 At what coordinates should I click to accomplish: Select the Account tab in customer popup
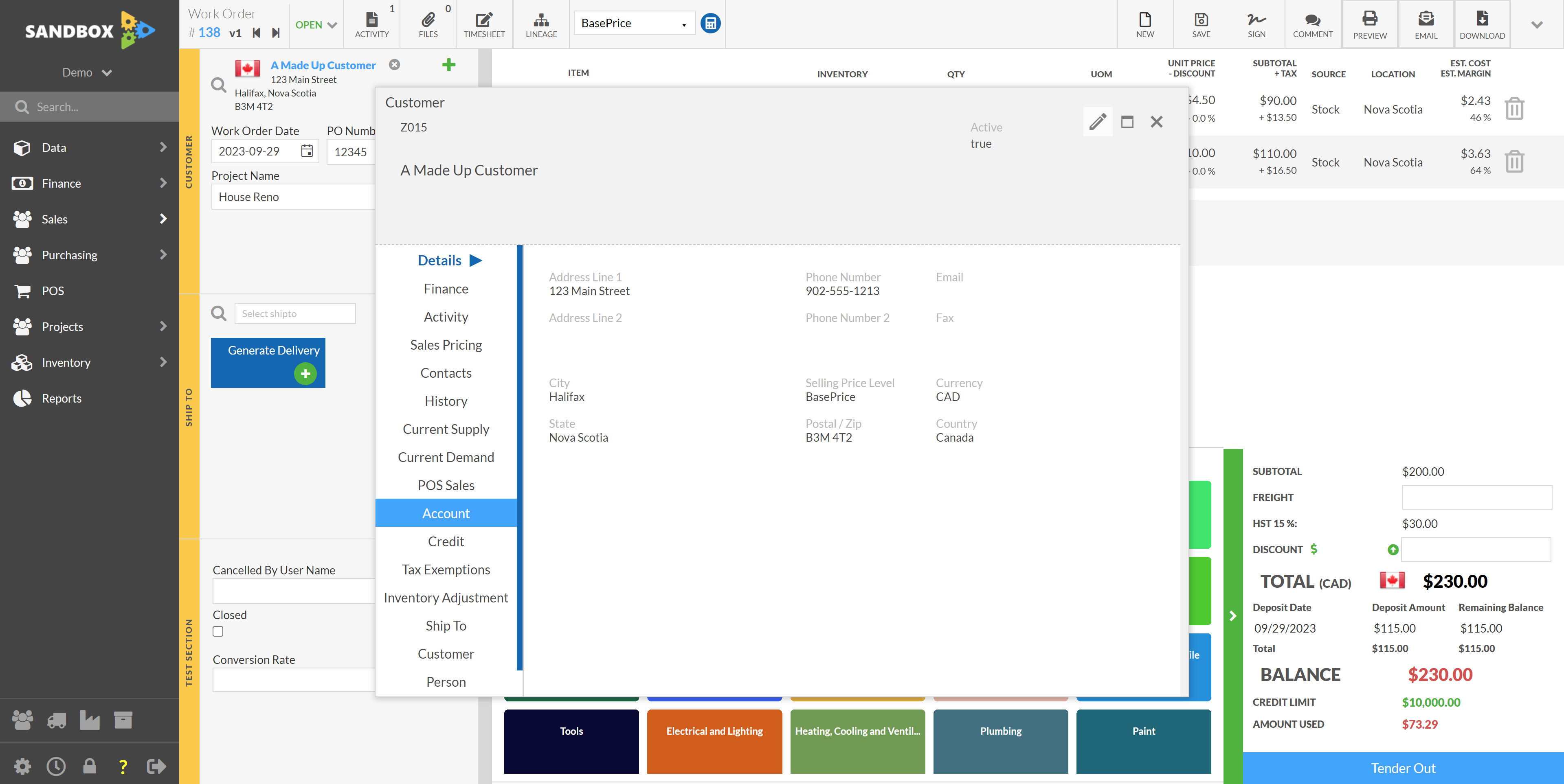tap(446, 513)
